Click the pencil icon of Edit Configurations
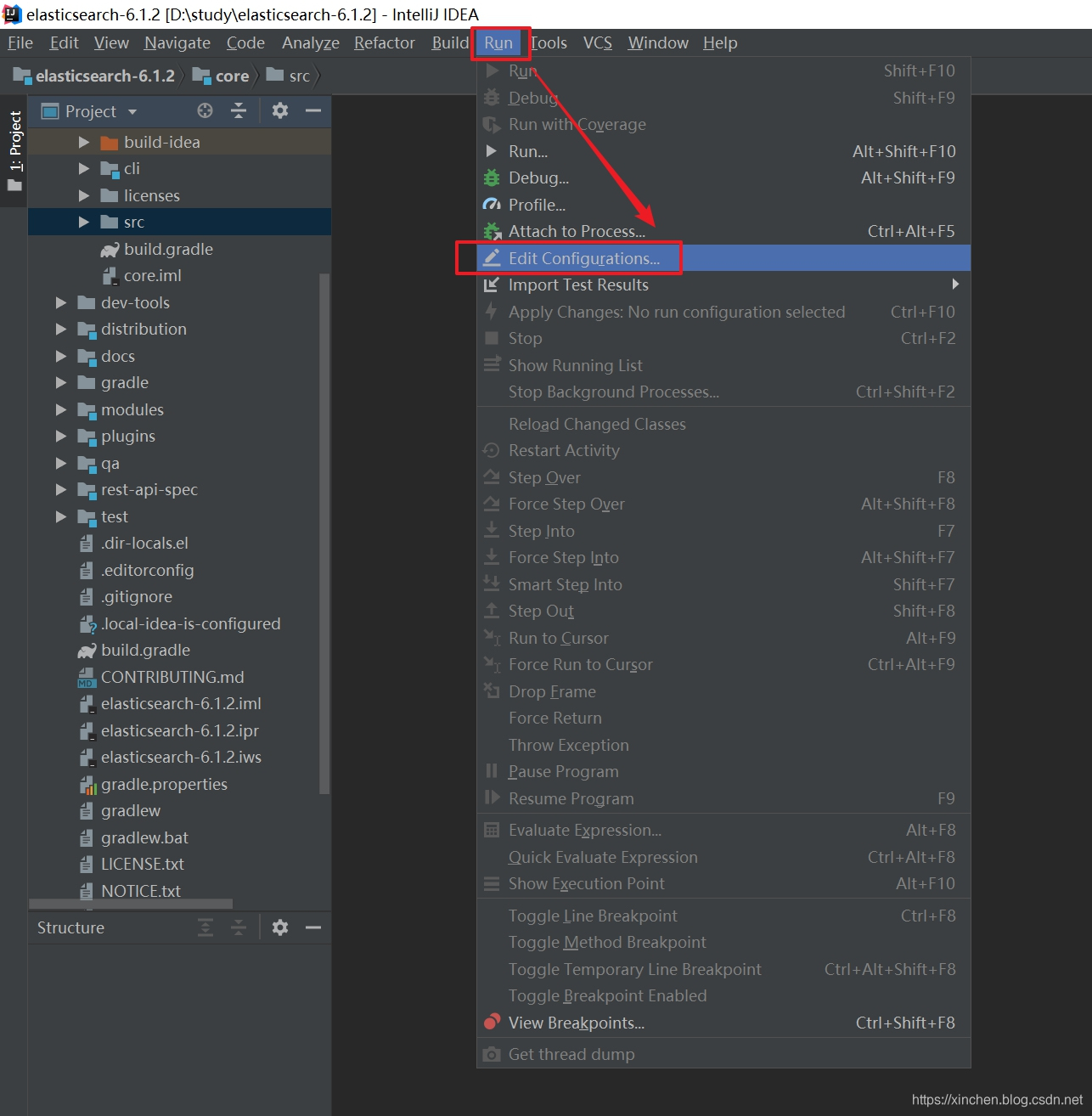Viewport: 1092px width, 1116px height. 492,258
